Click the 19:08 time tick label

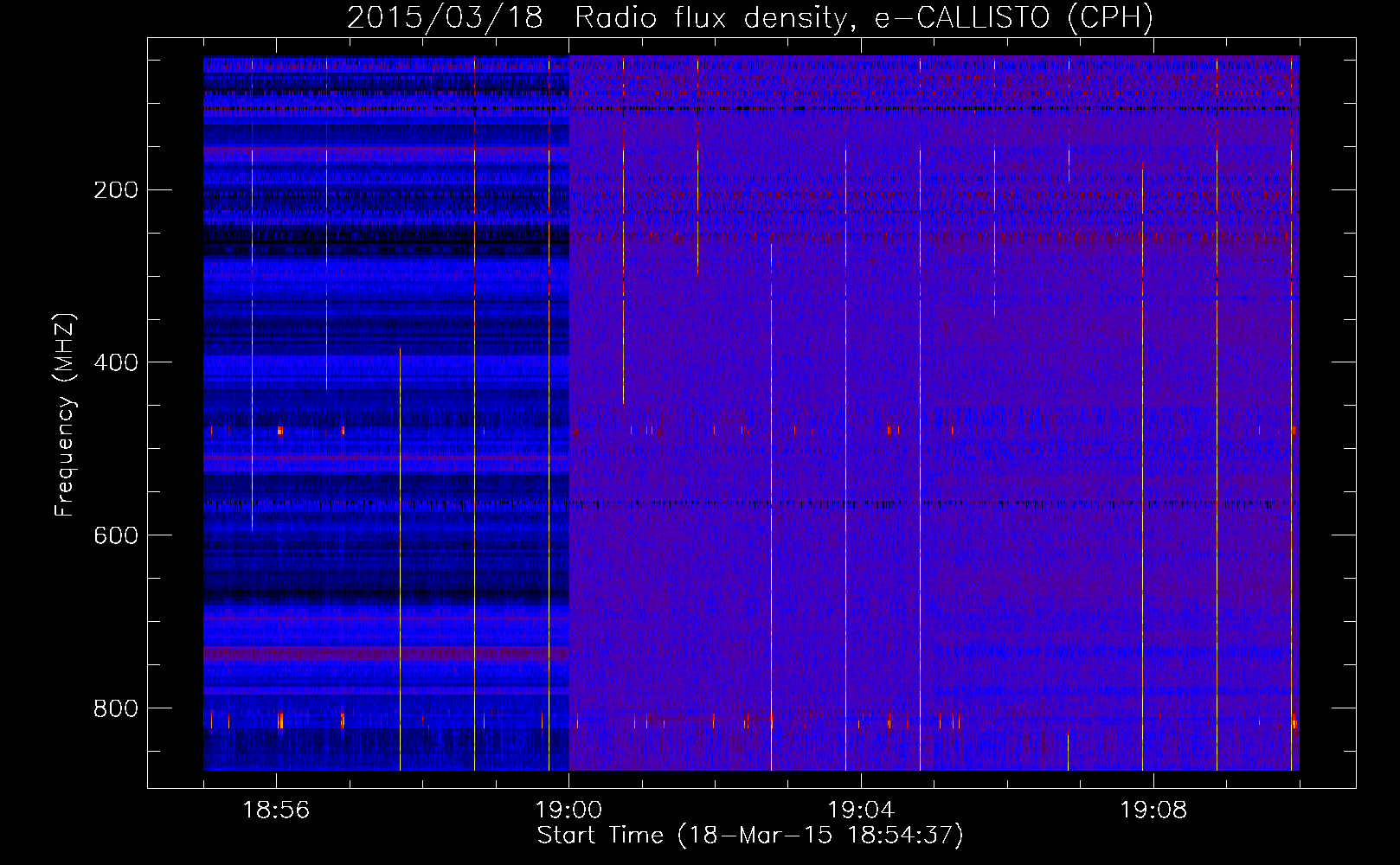pos(1153,811)
